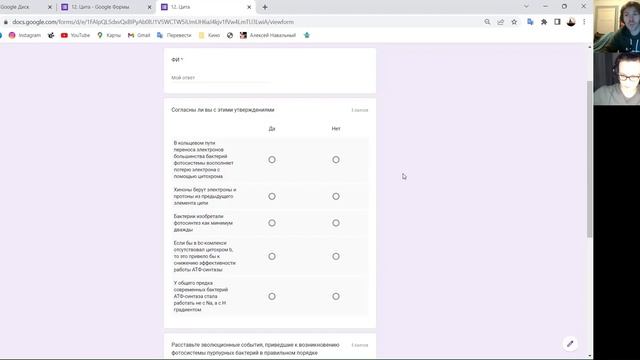Click the pencil edit form button
The width and height of the screenshot is (640, 360).
570,344
